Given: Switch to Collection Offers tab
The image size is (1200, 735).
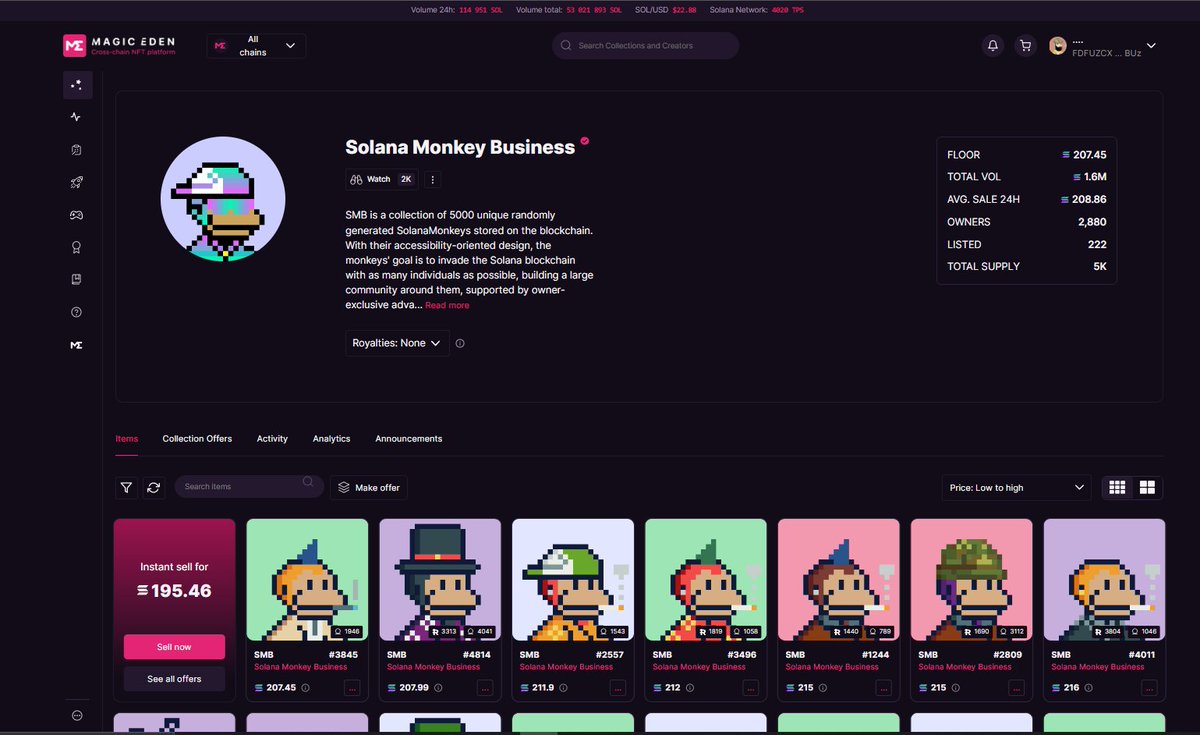Looking at the screenshot, I should [197, 439].
